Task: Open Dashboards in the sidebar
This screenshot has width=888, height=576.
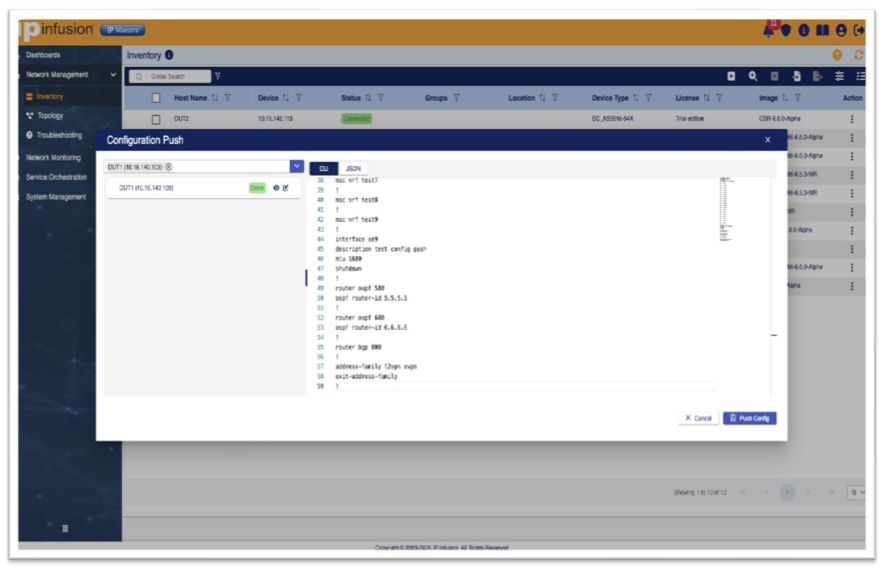Action: click(x=43, y=55)
